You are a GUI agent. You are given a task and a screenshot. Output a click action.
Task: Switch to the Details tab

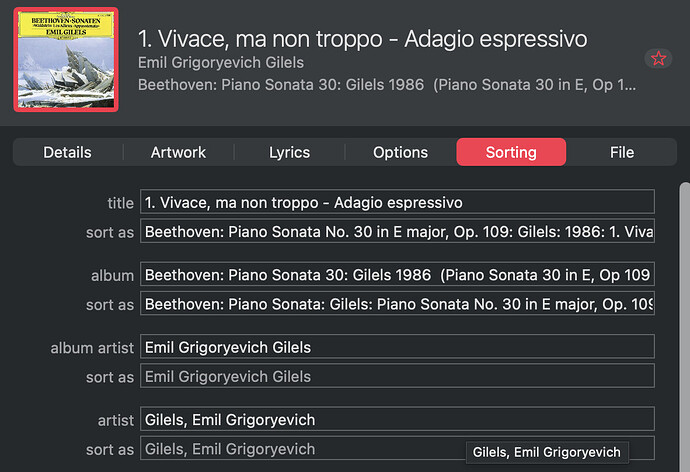click(x=67, y=152)
